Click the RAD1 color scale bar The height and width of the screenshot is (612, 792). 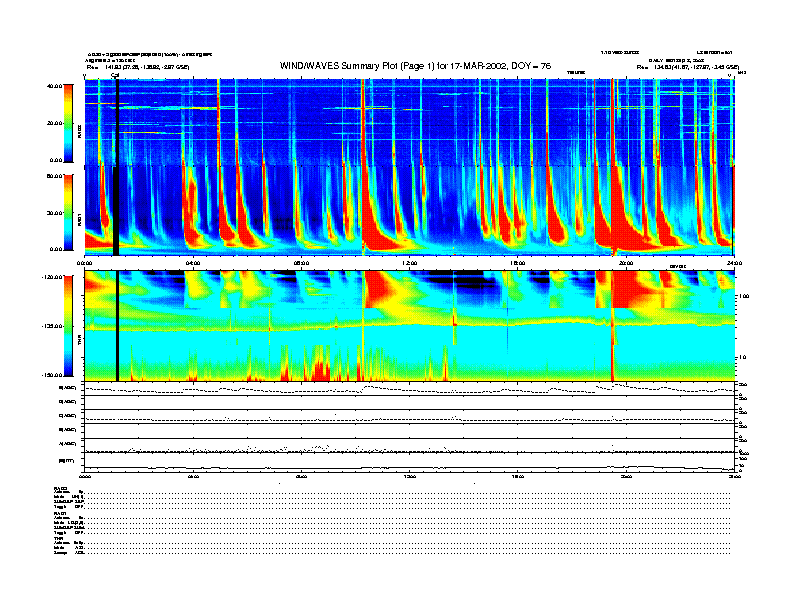[68, 212]
